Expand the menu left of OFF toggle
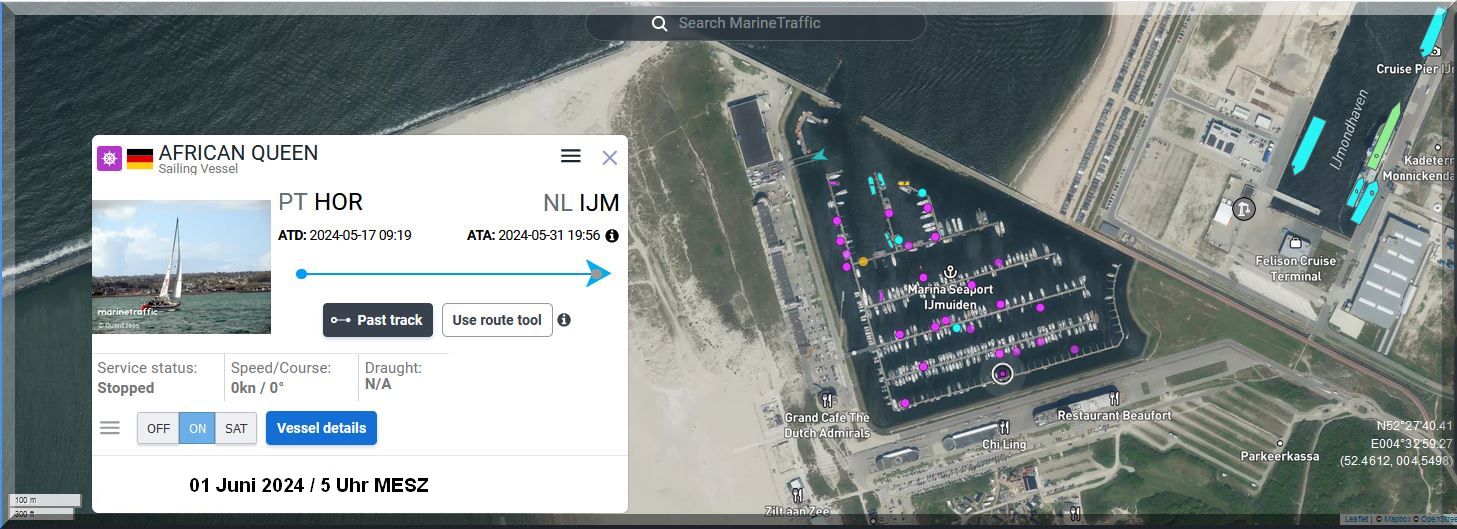The width and height of the screenshot is (1457, 529). [110, 428]
